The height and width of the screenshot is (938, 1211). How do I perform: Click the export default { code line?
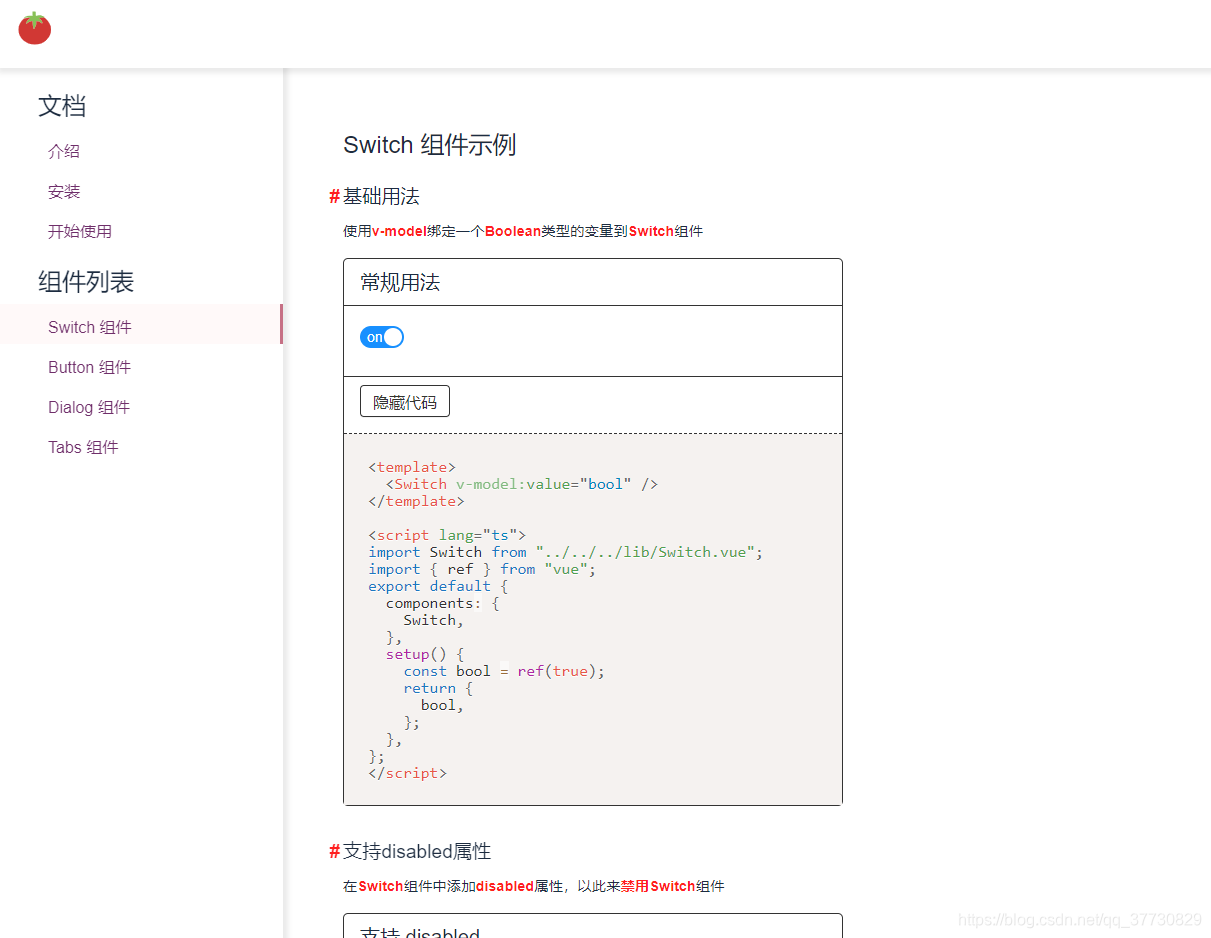pos(438,586)
